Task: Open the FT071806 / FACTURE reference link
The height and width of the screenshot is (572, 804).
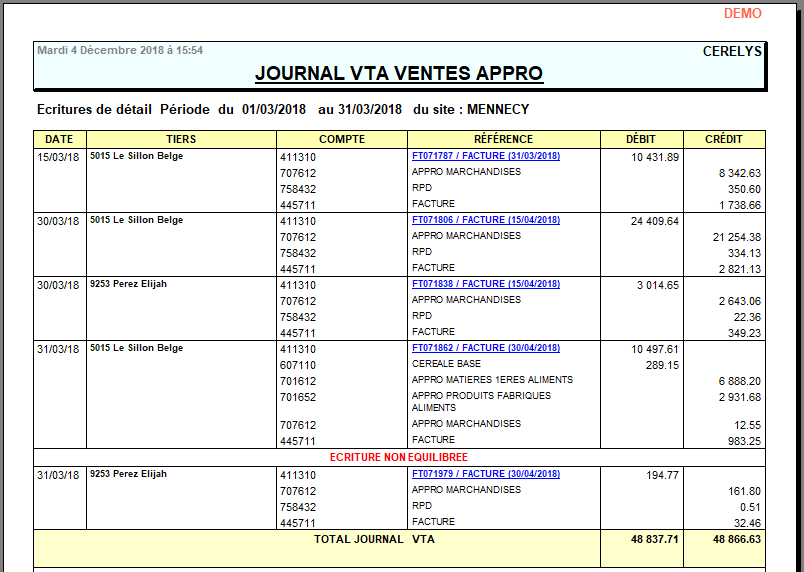Action: pos(485,220)
